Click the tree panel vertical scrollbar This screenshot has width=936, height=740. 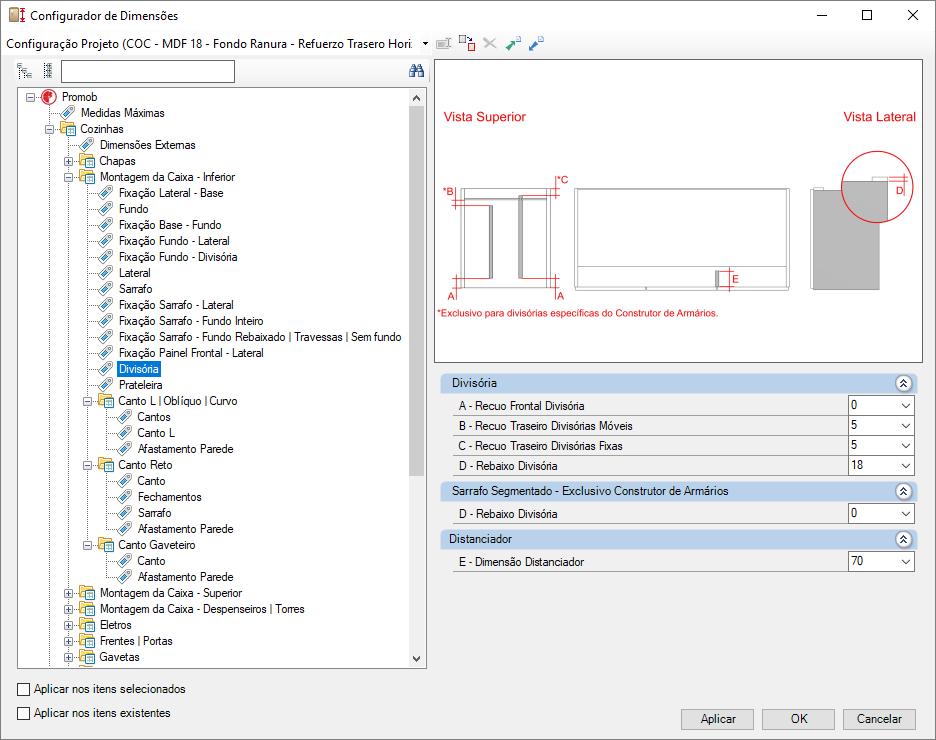coord(417,378)
